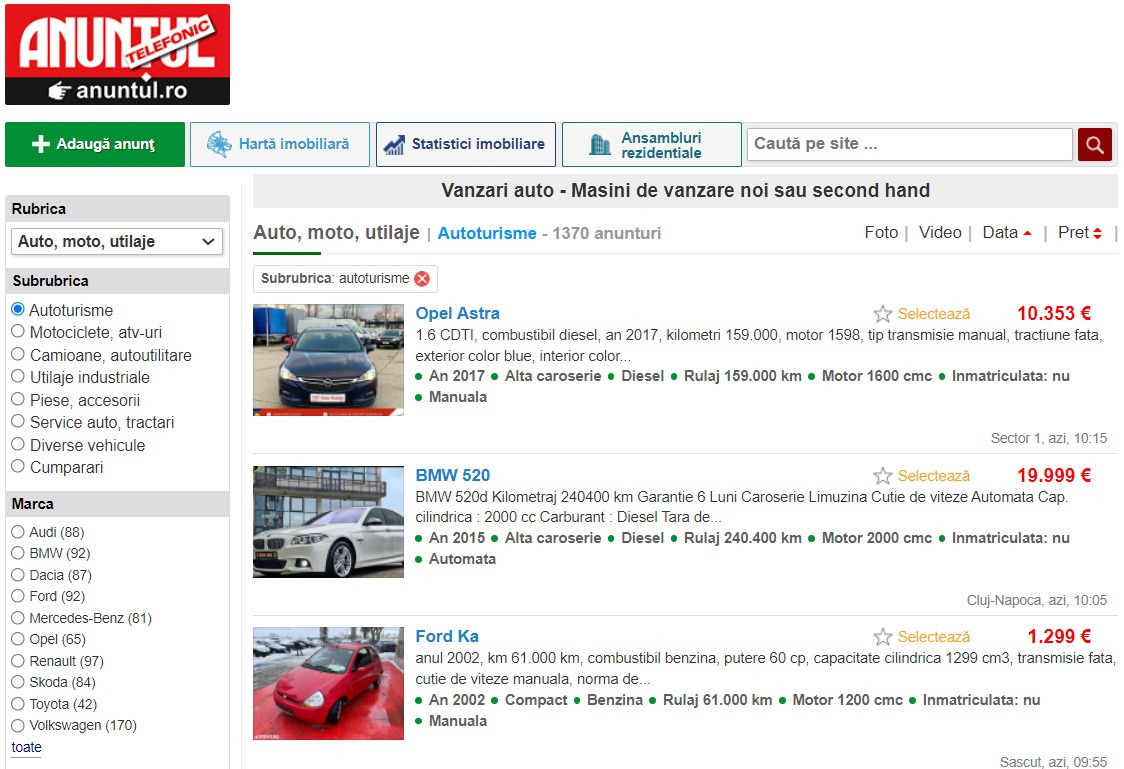
Task: Click the plus icon on Adauga anunt
Action: (x=41, y=144)
